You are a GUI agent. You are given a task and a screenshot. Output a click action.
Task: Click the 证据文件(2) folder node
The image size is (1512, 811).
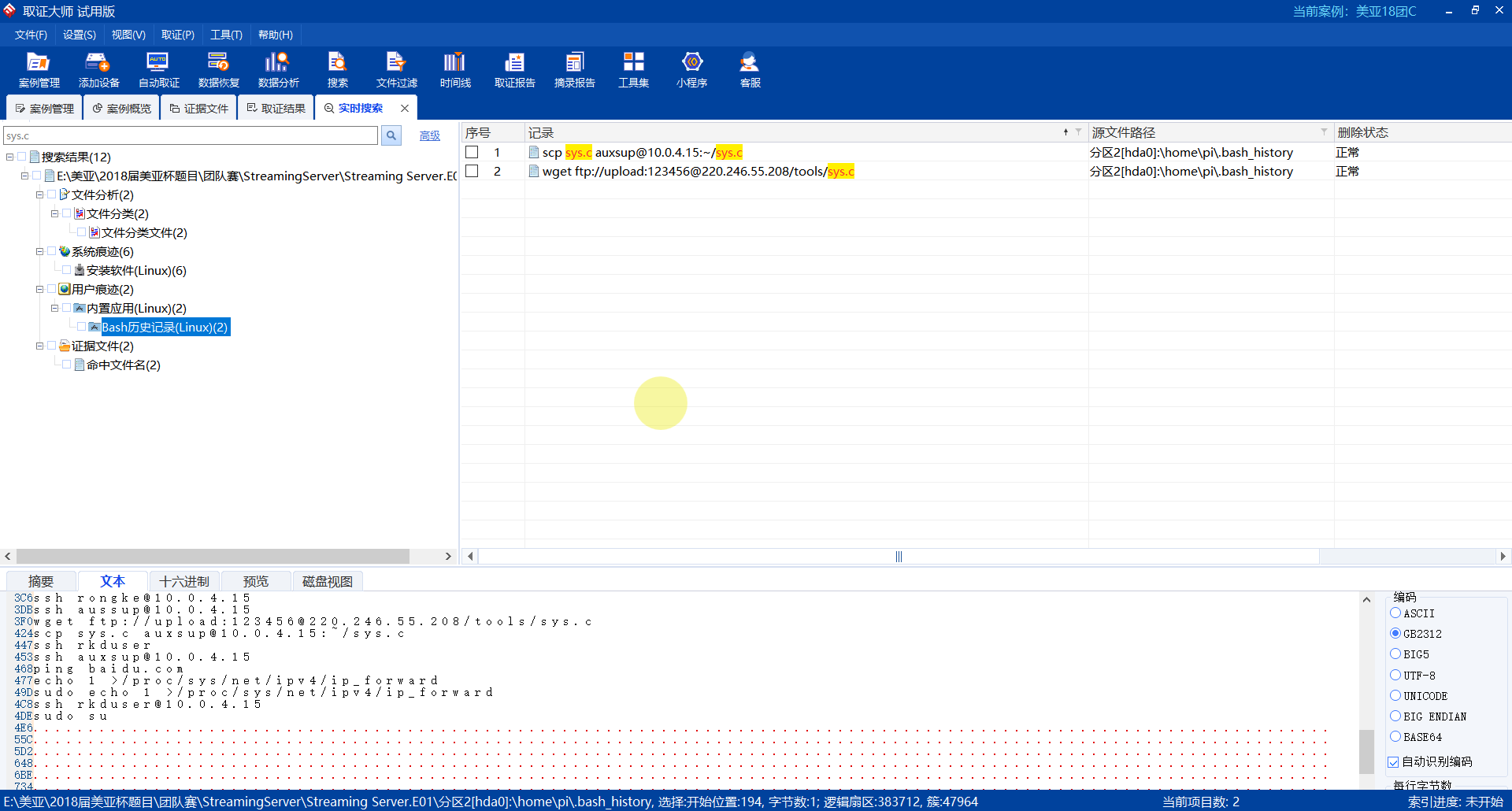click(102, 346)
